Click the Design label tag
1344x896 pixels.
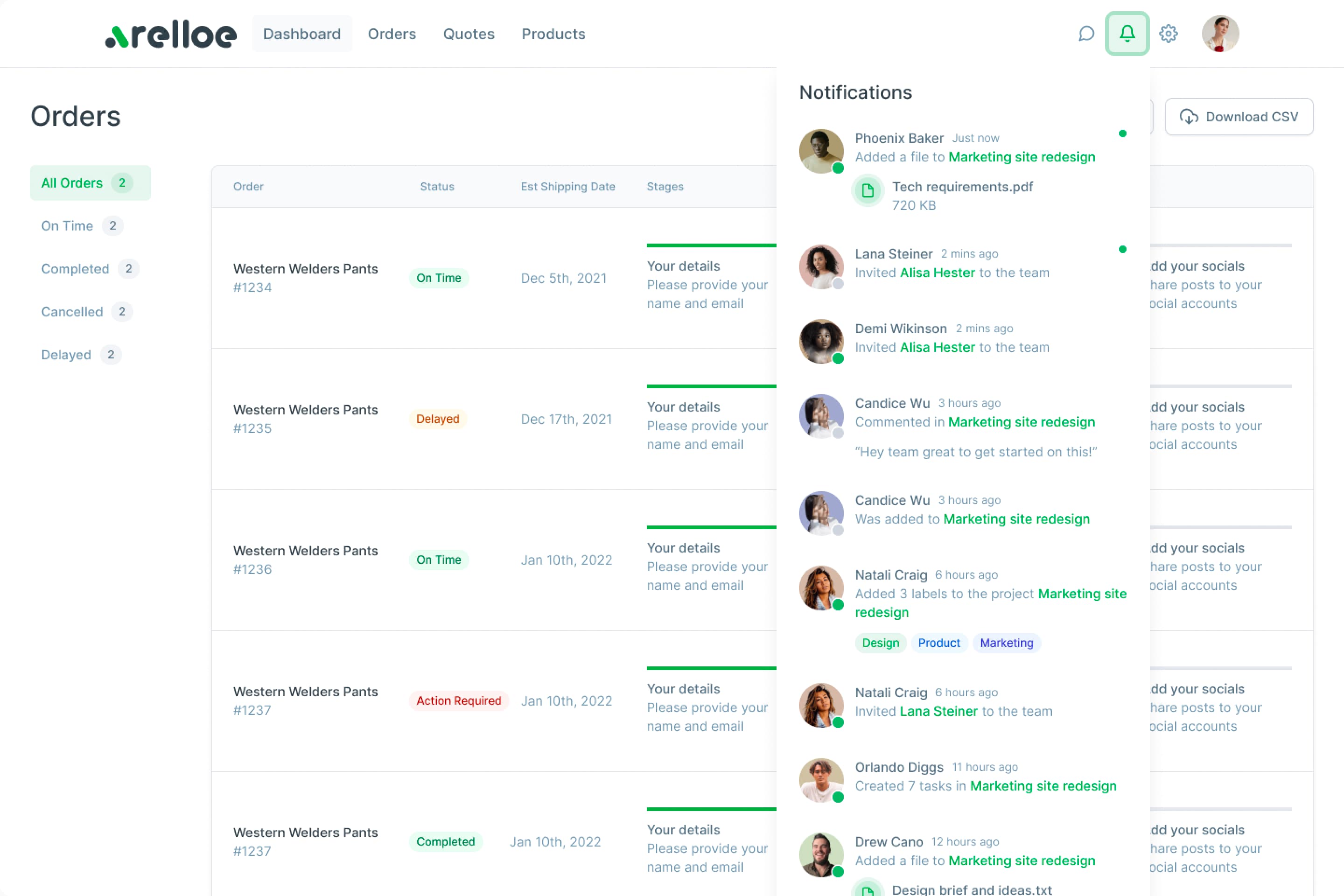(880, 642)
